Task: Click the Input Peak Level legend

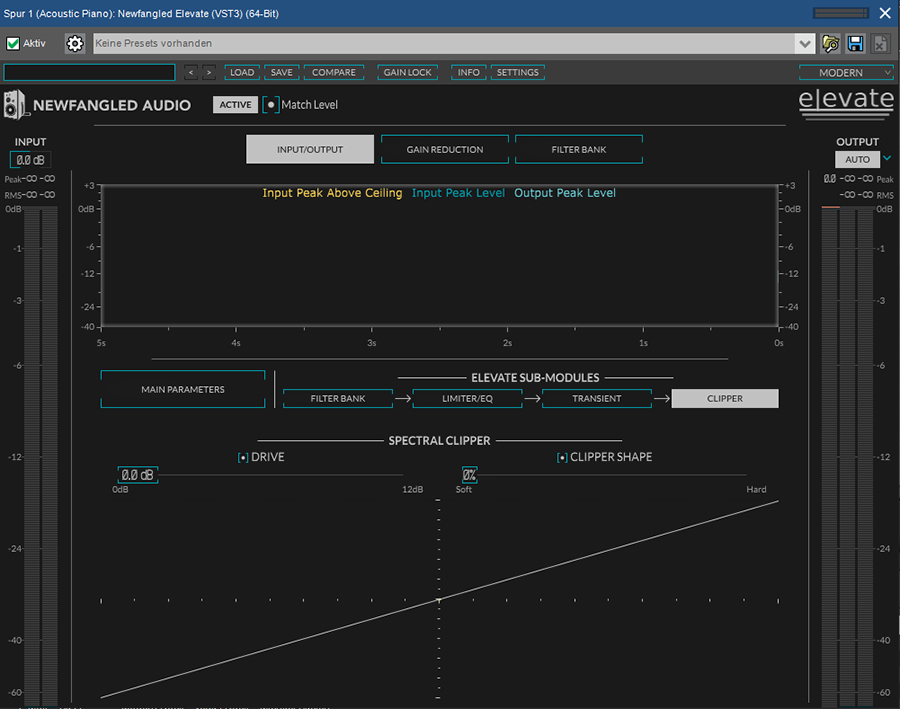Action: [458, 193]
